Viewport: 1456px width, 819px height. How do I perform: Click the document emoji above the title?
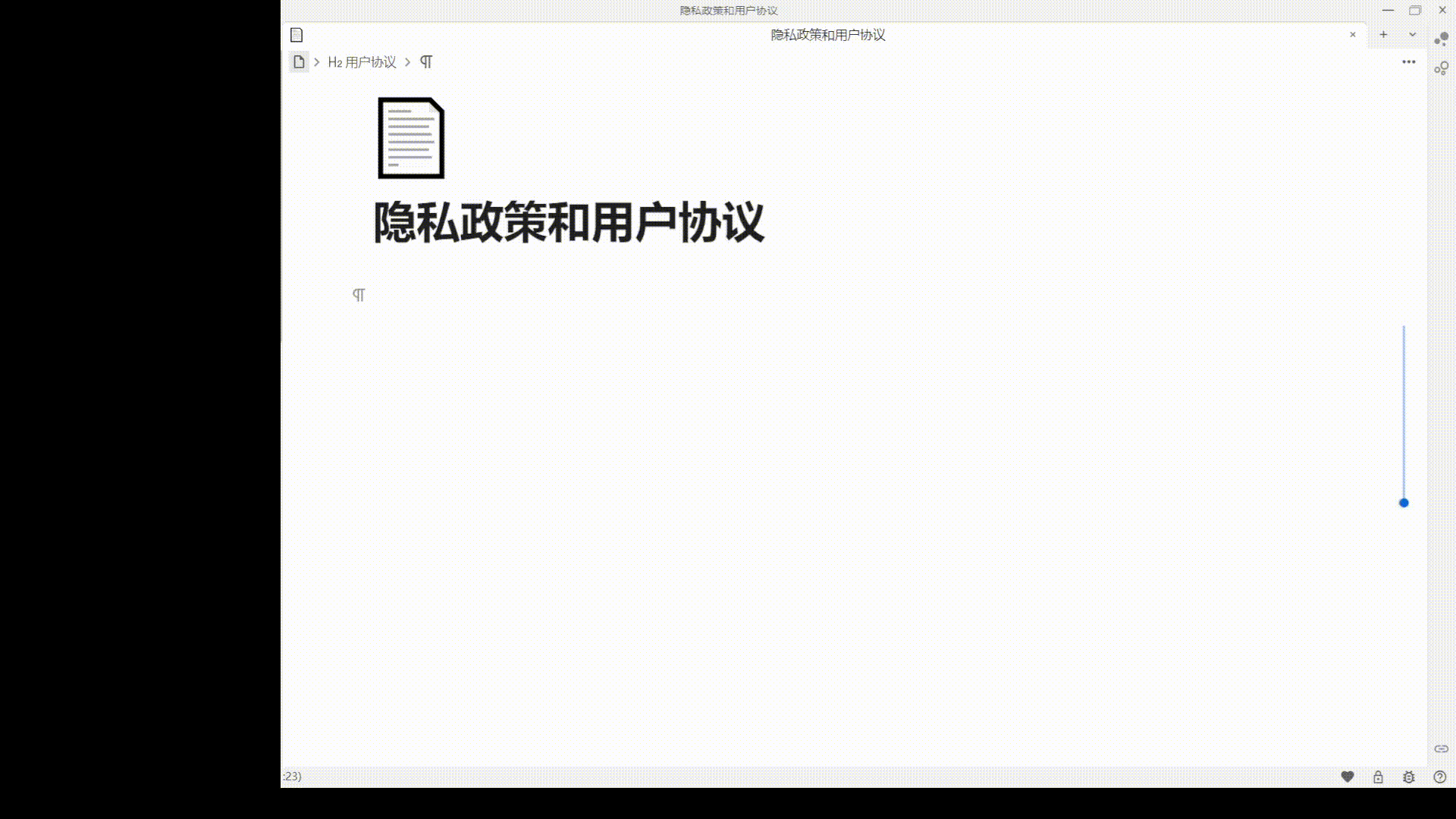410,138
